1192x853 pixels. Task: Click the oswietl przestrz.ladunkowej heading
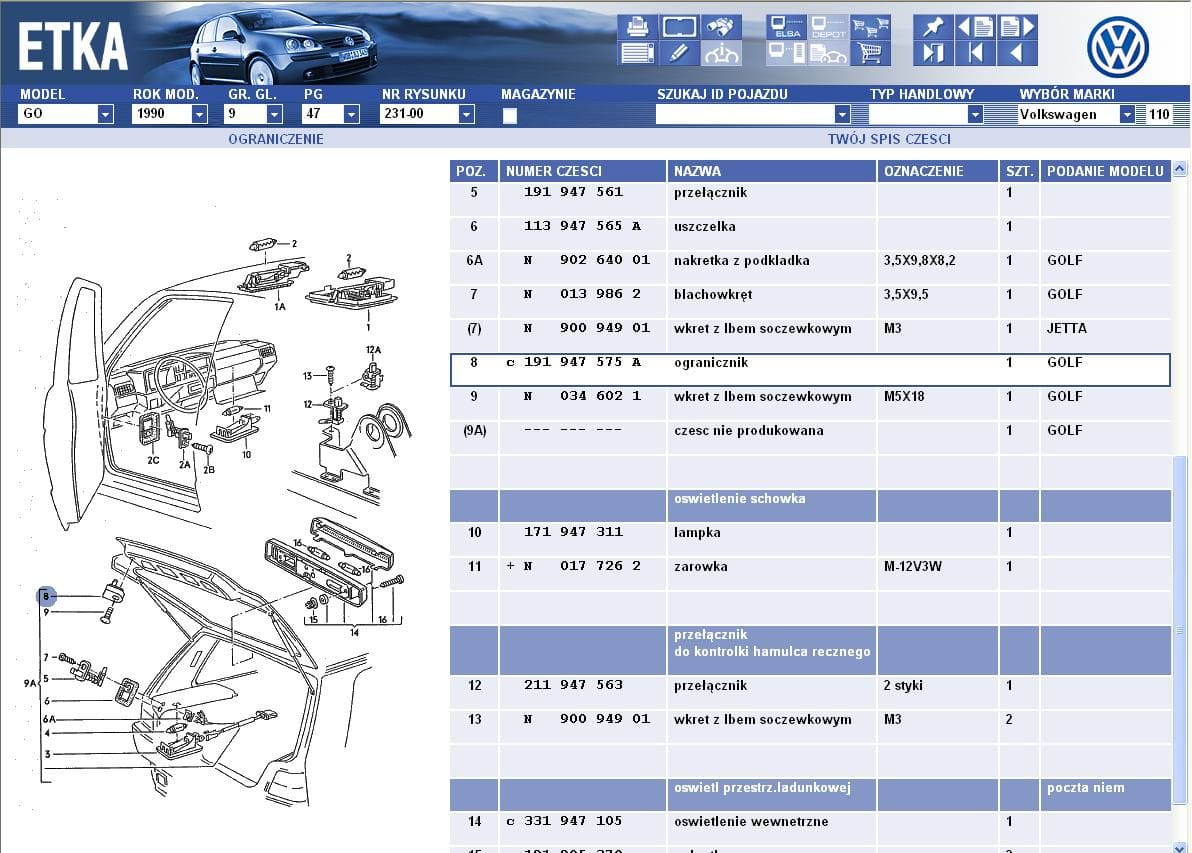coord(762,788)
